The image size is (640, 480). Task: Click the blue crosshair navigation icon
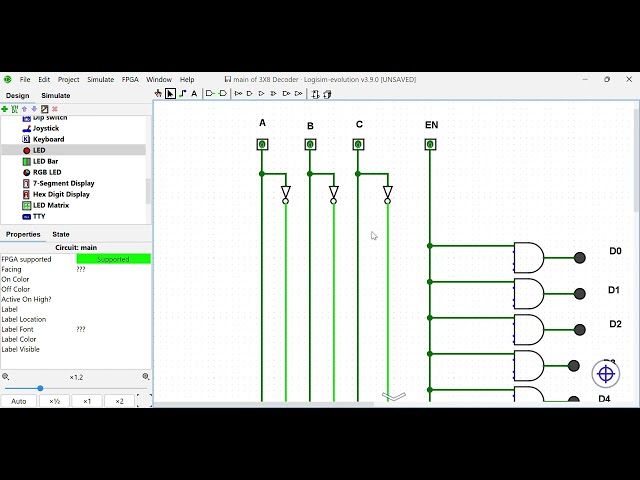(606, 373)
